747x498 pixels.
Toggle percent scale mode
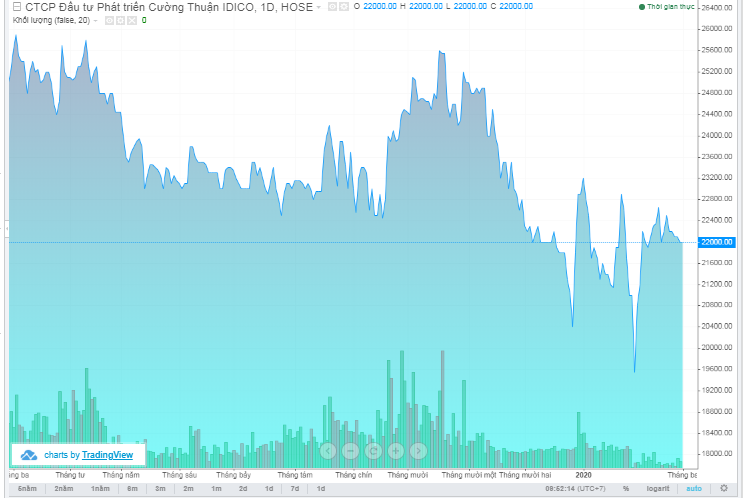pyautogui.click(x=626, y=488)
